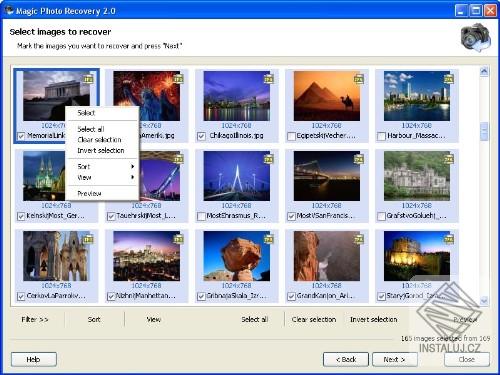Image resolution: width=500 pixels, height=375 pixels.
Task: Choose Invert selection in the context menu
Action: coord(102,150)
